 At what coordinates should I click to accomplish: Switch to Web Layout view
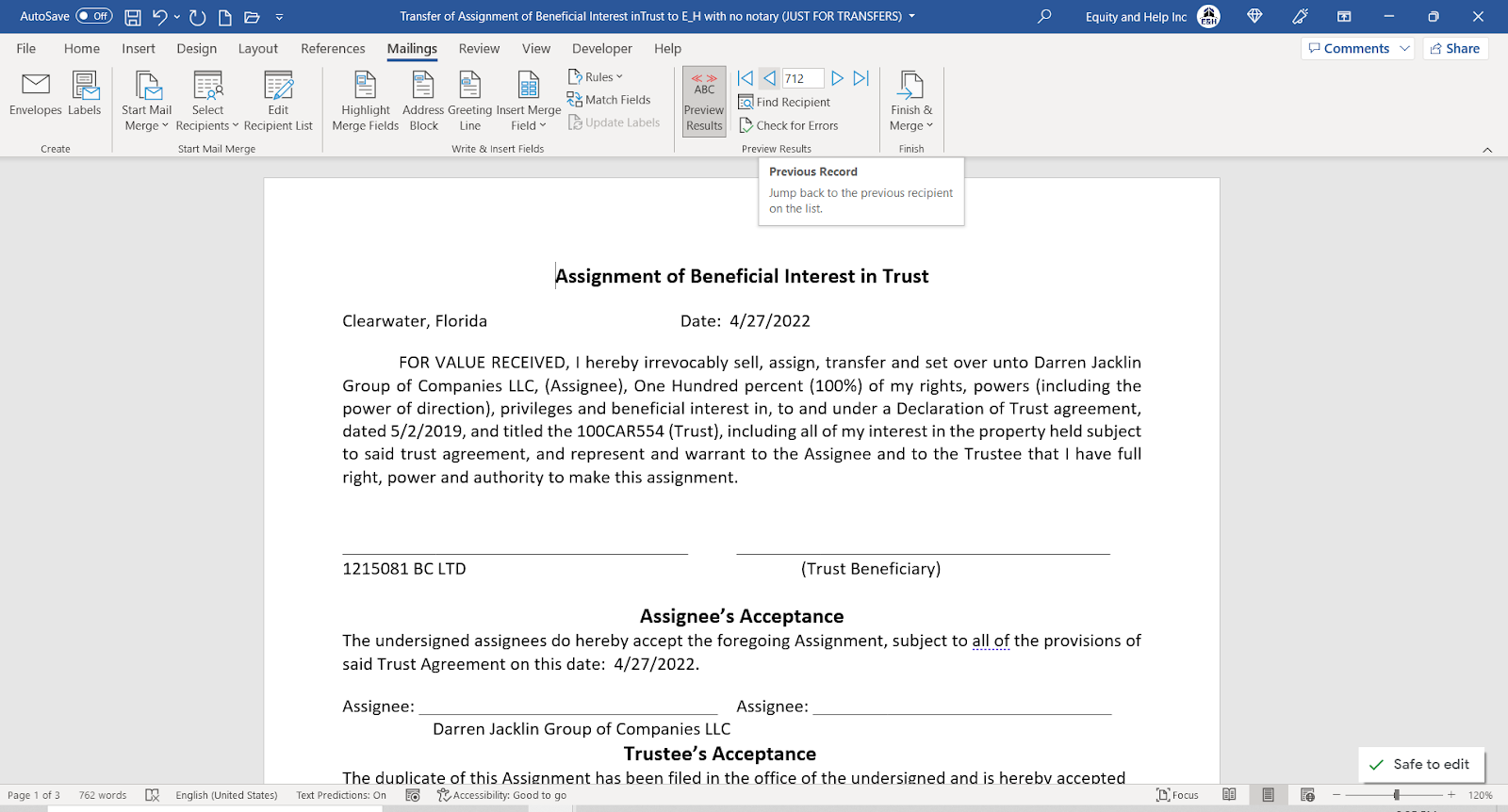point(1307,795)
